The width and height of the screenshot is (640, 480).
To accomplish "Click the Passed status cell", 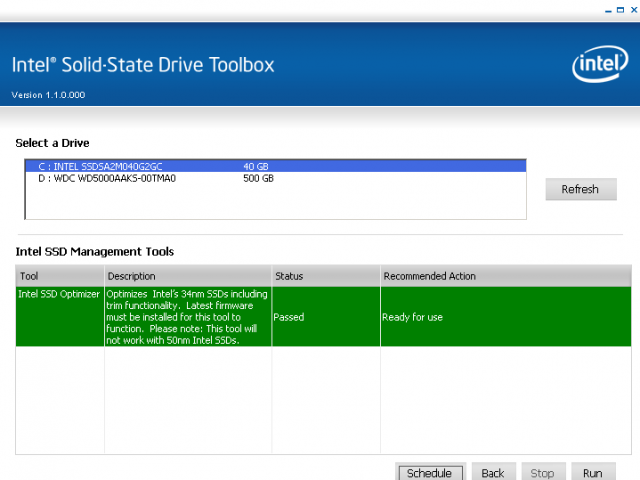I will 326,317.
